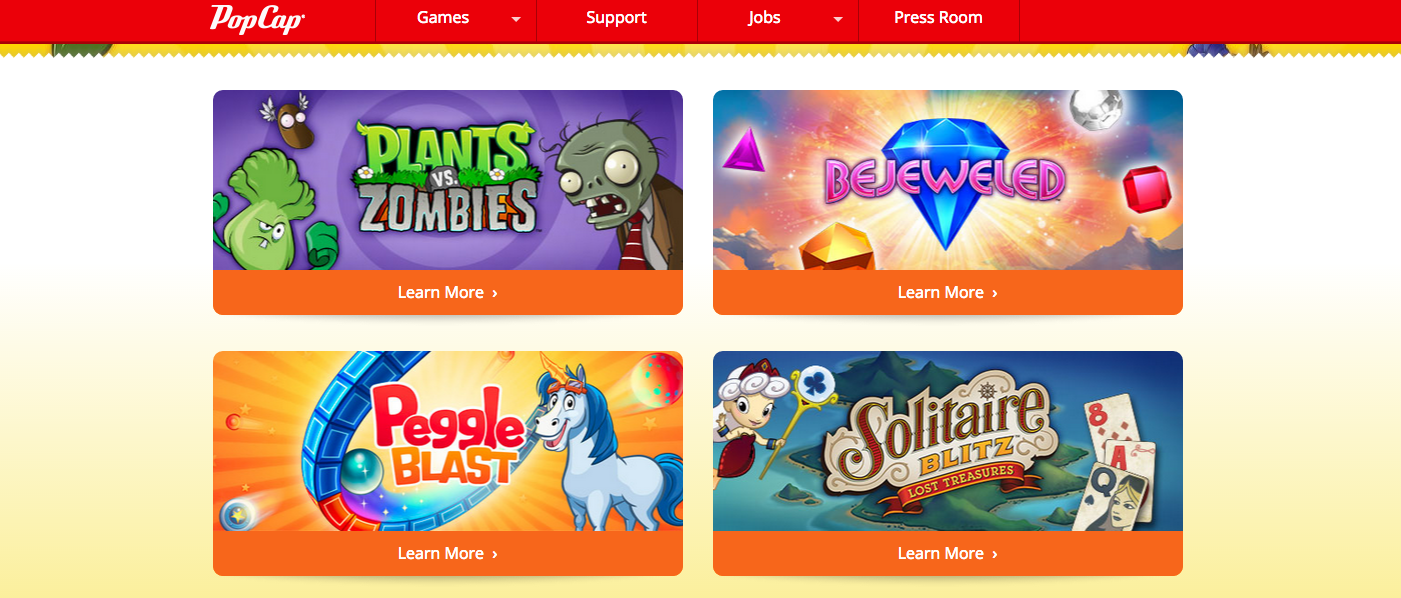Click the PopCap logo in header

point(257,18)
